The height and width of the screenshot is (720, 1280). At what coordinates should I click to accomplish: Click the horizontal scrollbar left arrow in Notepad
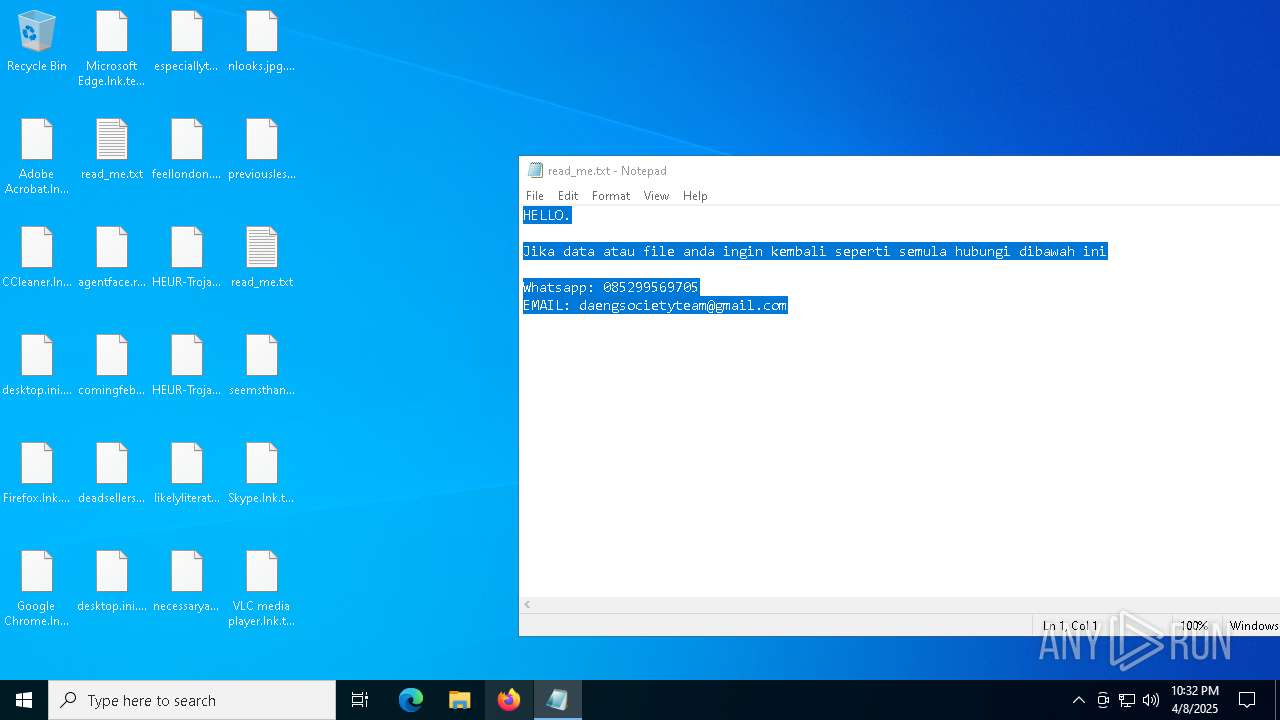[528, 605]
